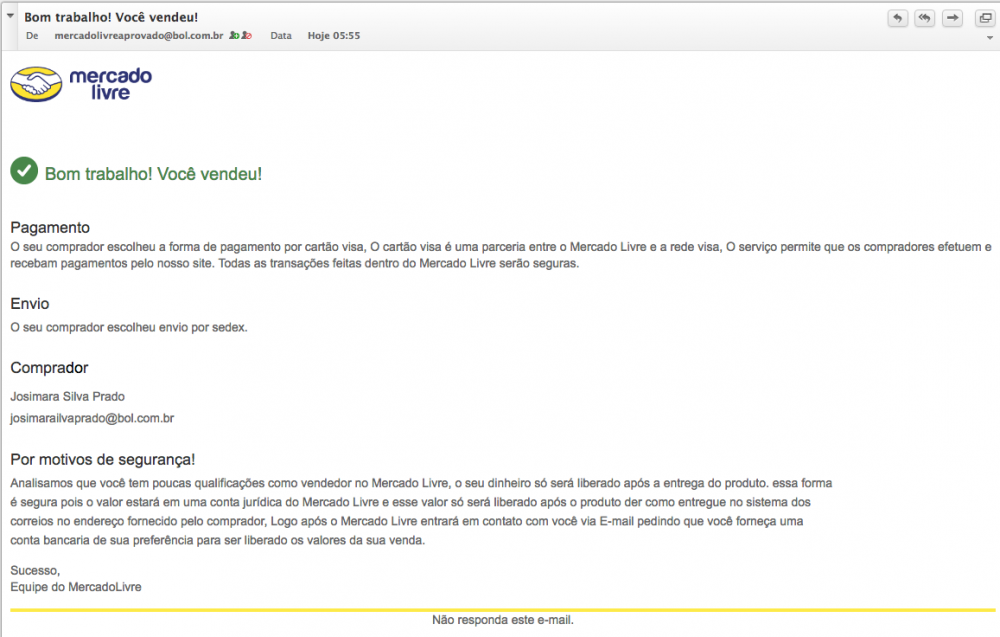1000x637 pixels.
Task: Block sender using the red contact icon
Action: coord(246,36)
